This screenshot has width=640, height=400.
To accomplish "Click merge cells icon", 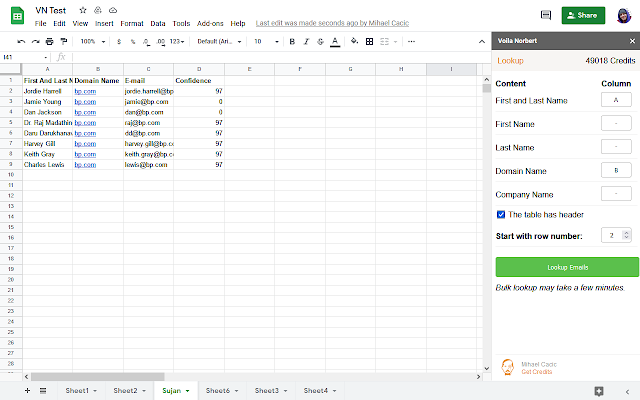I will (x=384, y=42).
